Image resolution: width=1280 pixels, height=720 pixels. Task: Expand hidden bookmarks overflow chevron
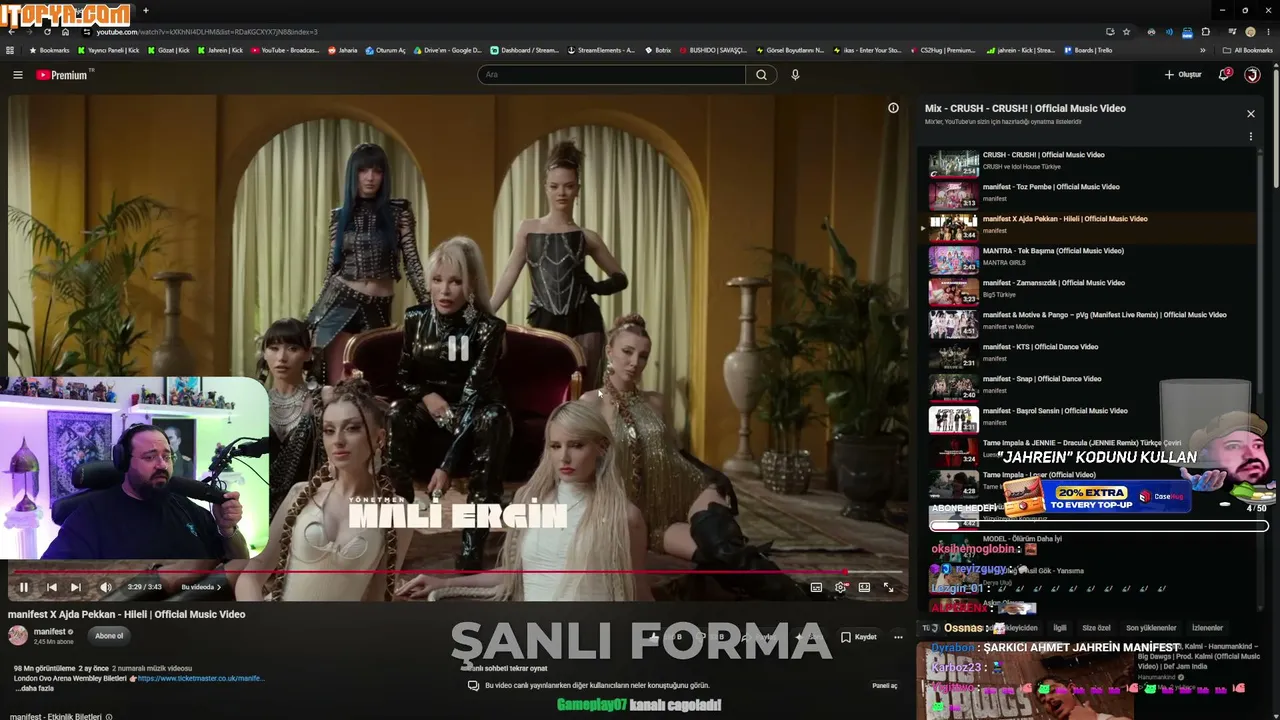pyautogui.click(x=1203, y=50)
